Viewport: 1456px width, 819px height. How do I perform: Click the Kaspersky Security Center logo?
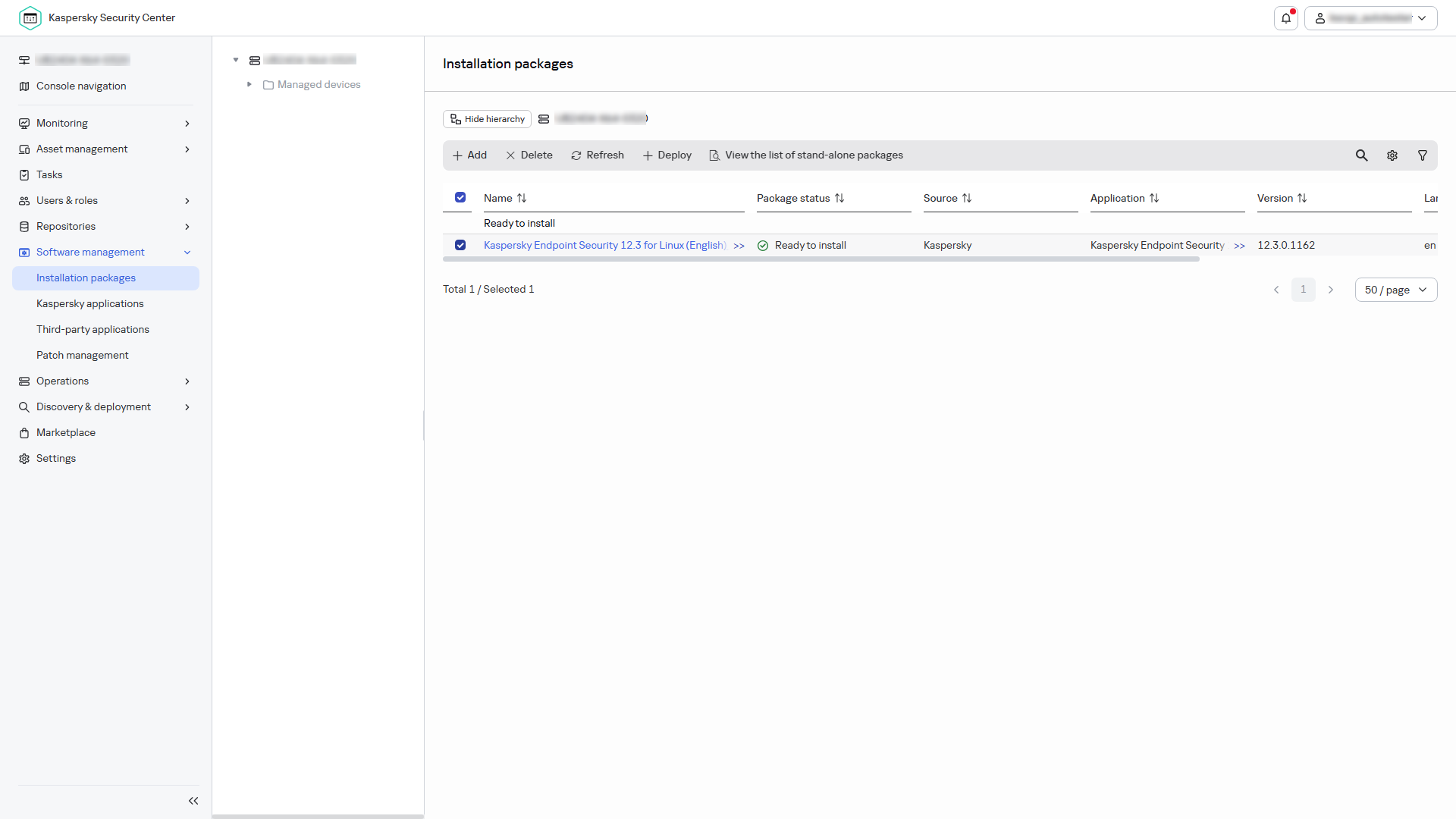[30, 18]
